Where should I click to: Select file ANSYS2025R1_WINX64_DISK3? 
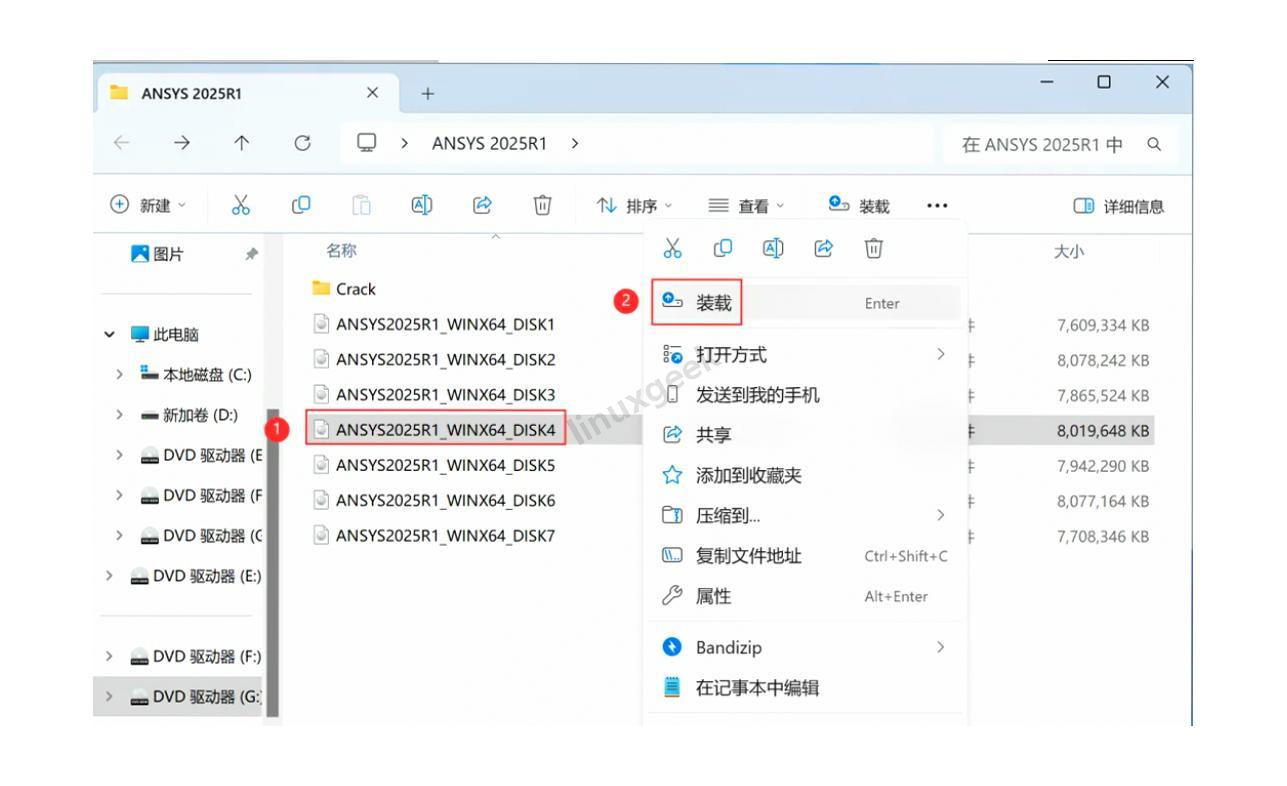coord(434,394)
